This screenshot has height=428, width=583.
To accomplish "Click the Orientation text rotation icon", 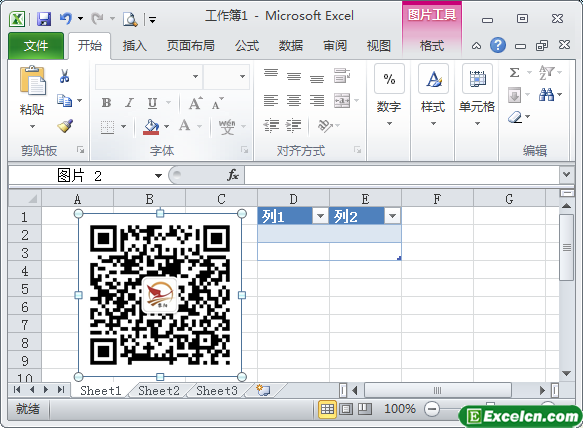I will click(x=325, y=126).
